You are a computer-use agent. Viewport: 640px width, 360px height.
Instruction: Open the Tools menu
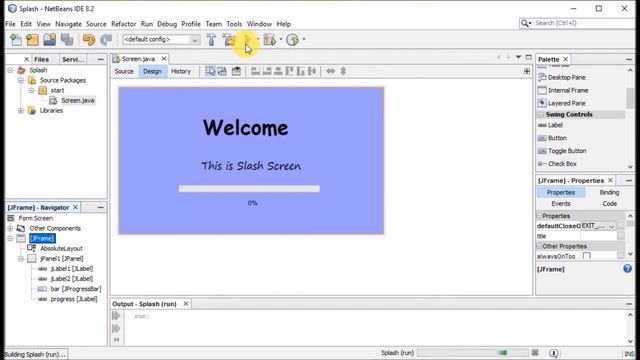[234, 24]
